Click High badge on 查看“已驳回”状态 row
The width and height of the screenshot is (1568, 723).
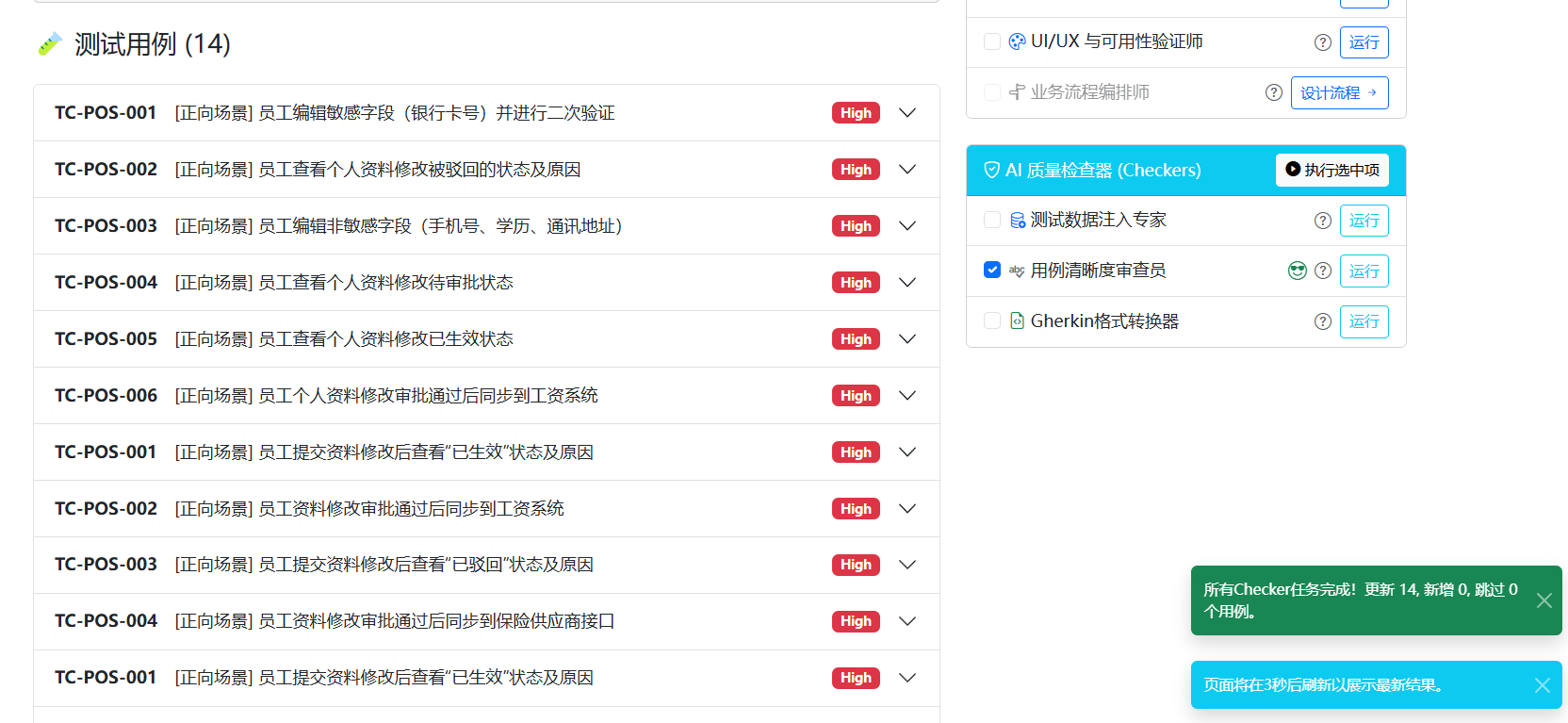[x=856, y=565]
